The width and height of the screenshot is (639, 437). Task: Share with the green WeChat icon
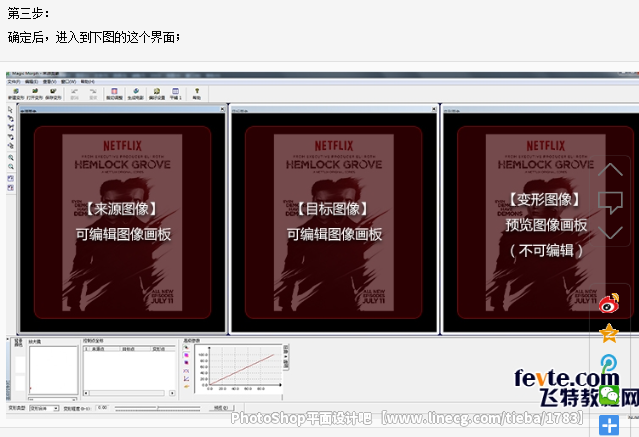tap(609, 394)
